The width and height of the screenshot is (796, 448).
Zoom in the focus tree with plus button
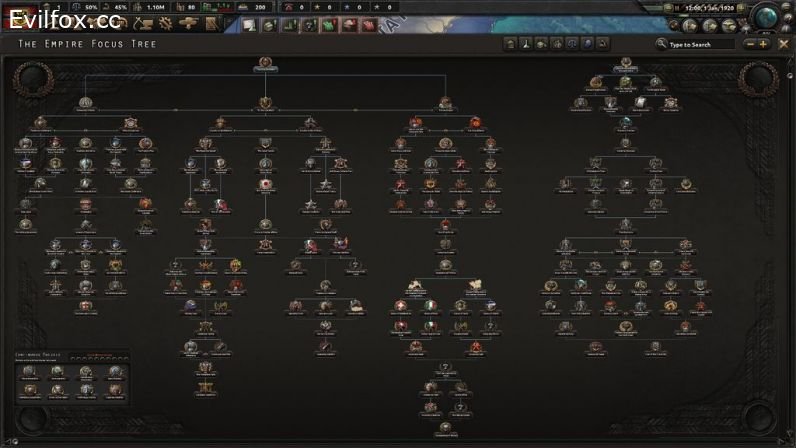[764, 44]
